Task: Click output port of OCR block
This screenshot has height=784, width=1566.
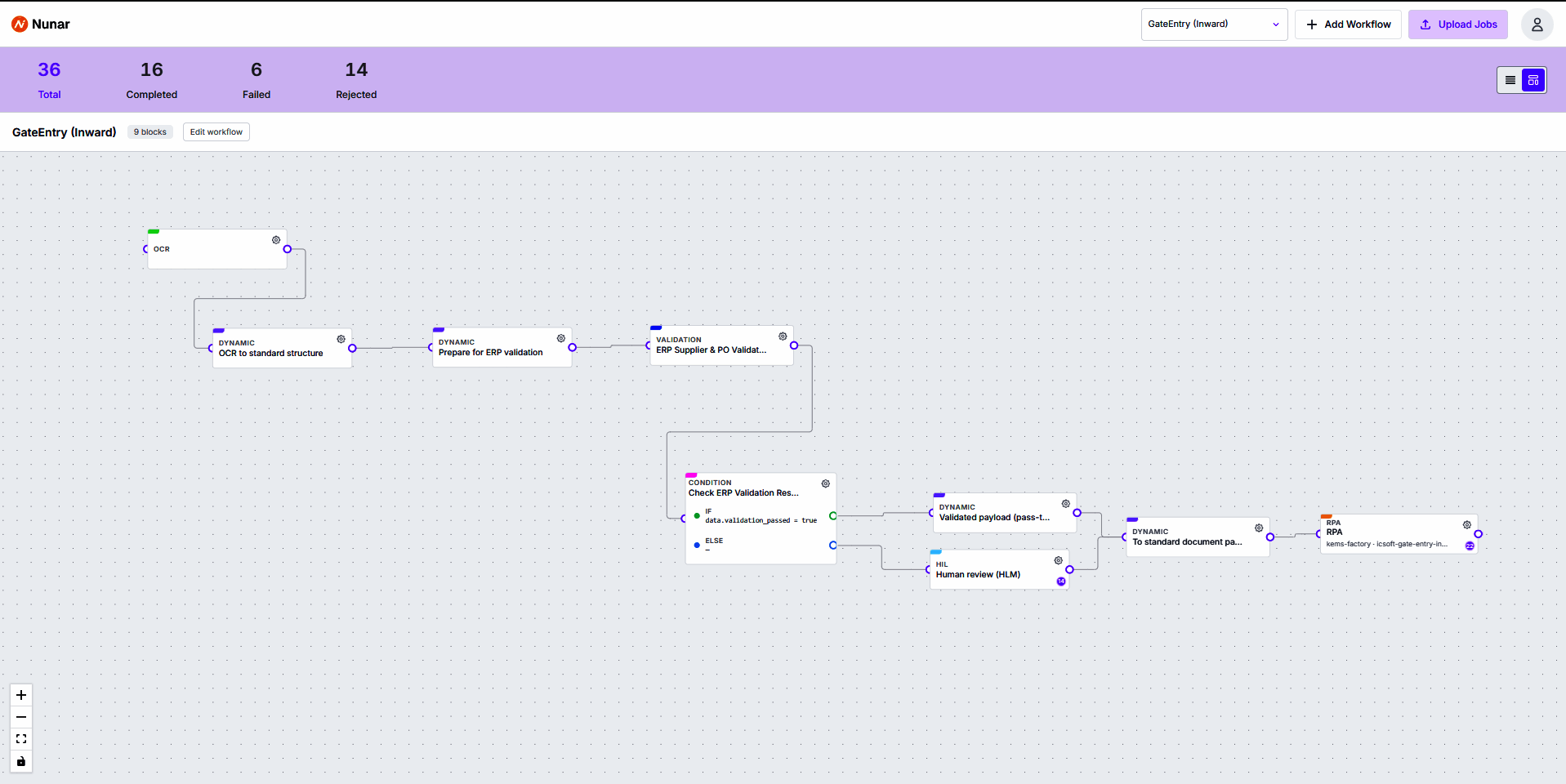Action: click(288, 249)
